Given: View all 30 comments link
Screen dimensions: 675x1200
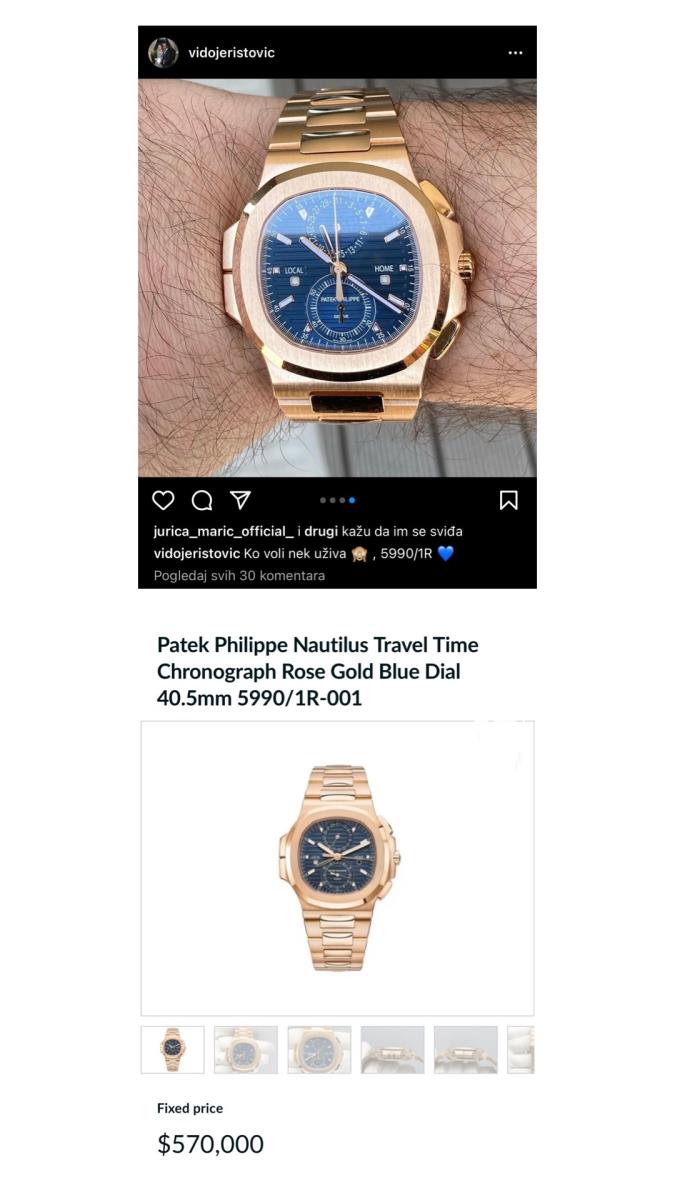Looking at the screenshot, I should pos(239,576).
